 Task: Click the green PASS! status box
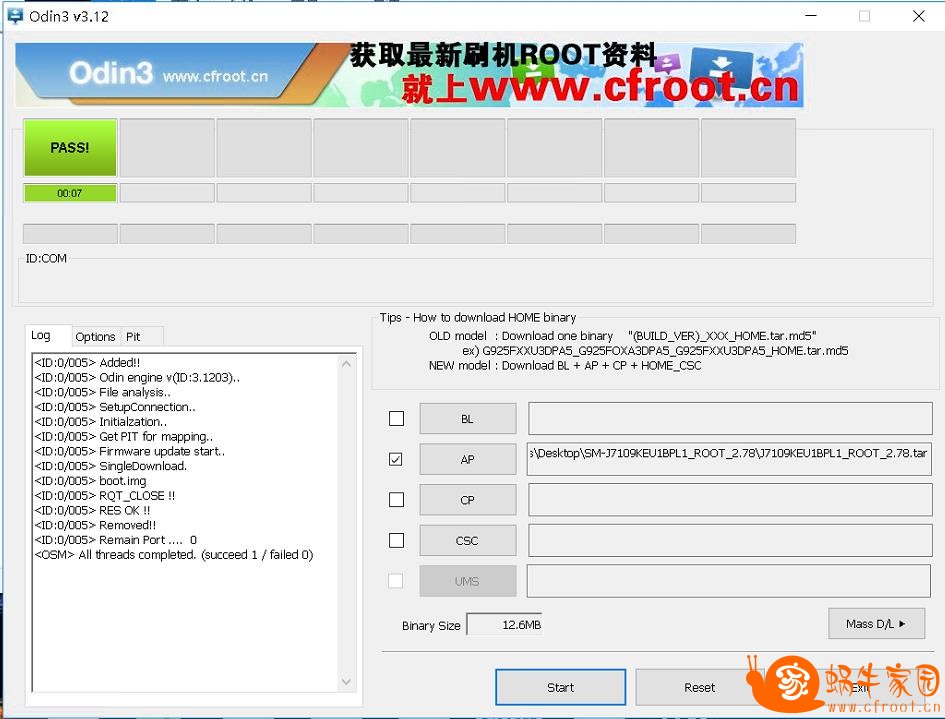[70, 148]
